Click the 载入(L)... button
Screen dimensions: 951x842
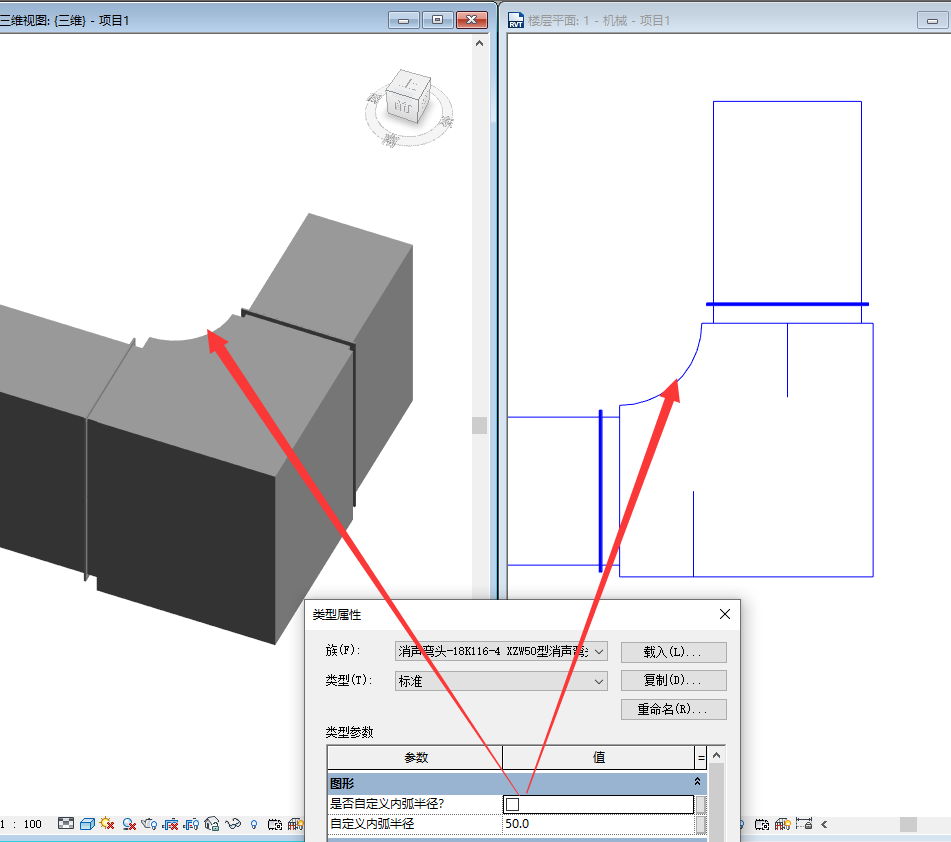tap(672, 652)
